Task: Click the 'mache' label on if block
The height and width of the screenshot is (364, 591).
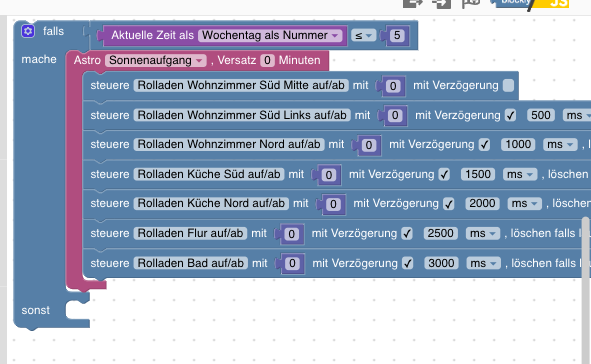Action: [39, 59]
